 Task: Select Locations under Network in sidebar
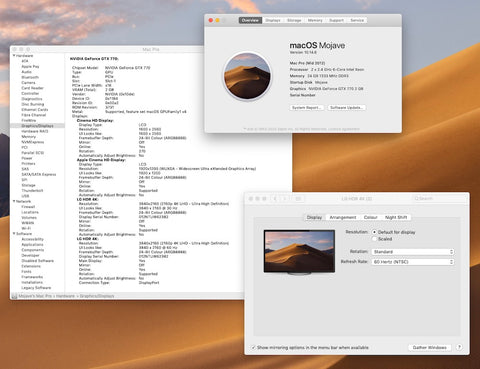point(30,212)
